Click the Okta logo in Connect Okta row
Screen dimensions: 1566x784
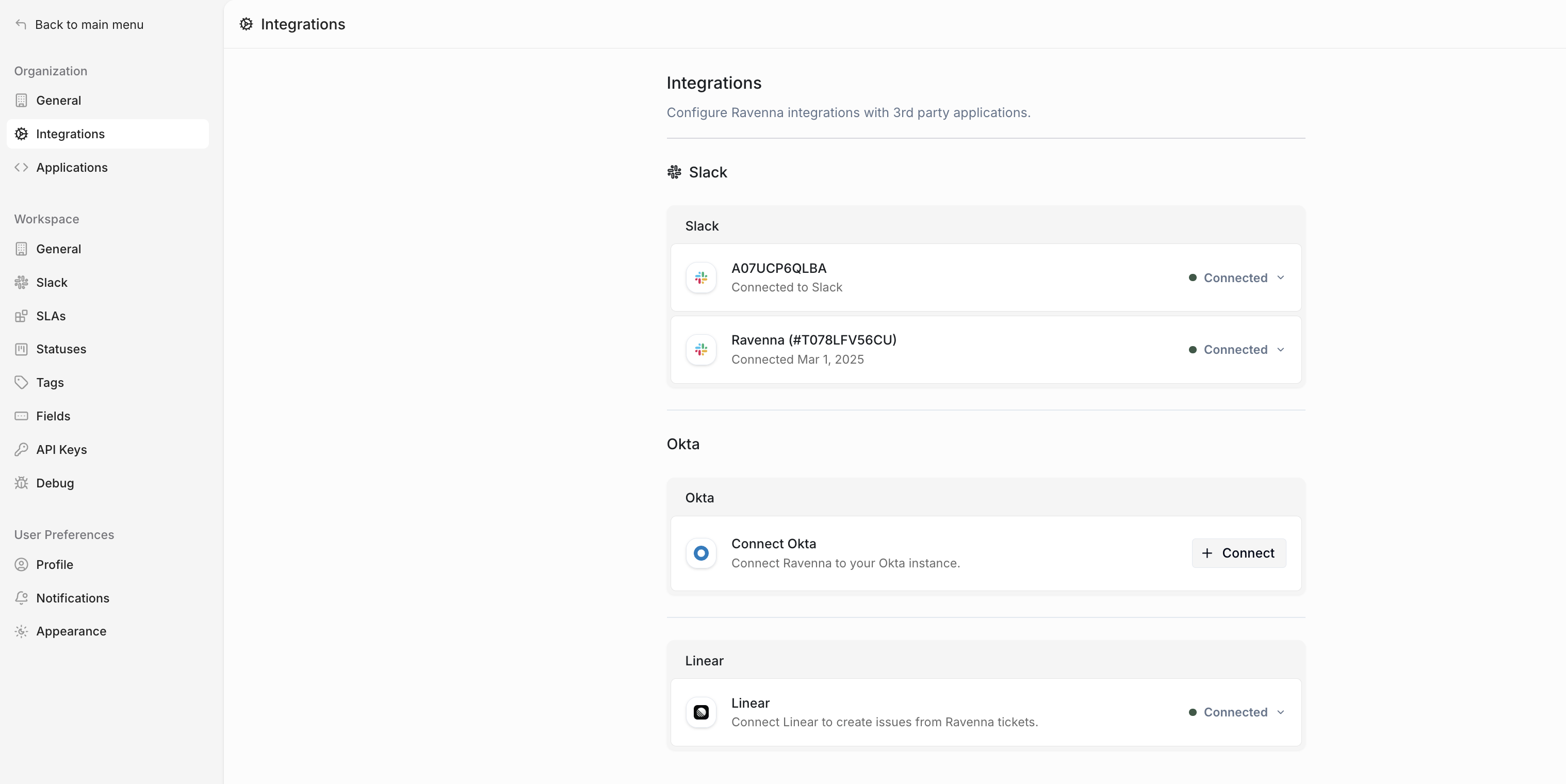(701, 553)
